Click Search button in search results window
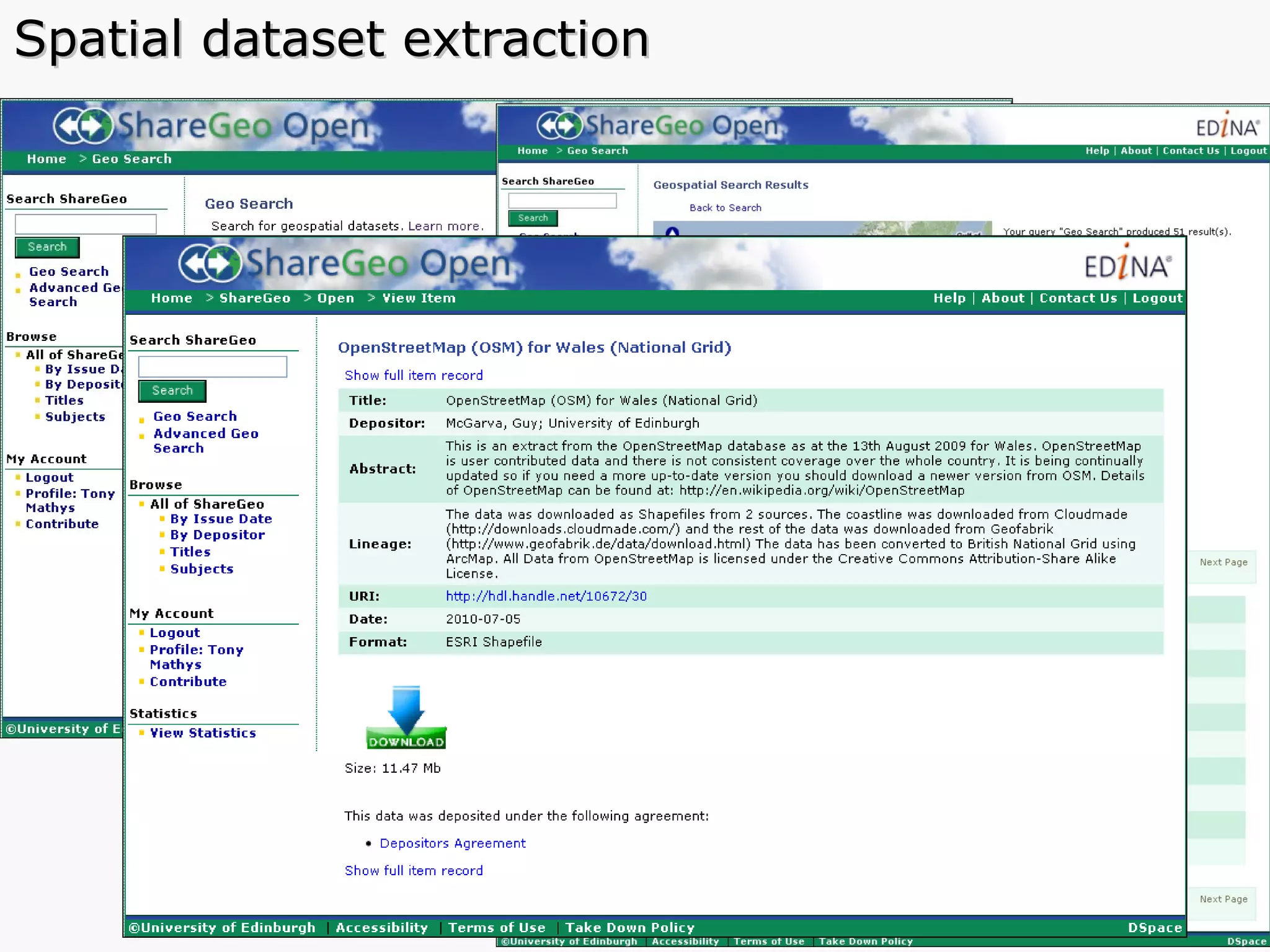 pyautogui.click(x=533, y=218)
